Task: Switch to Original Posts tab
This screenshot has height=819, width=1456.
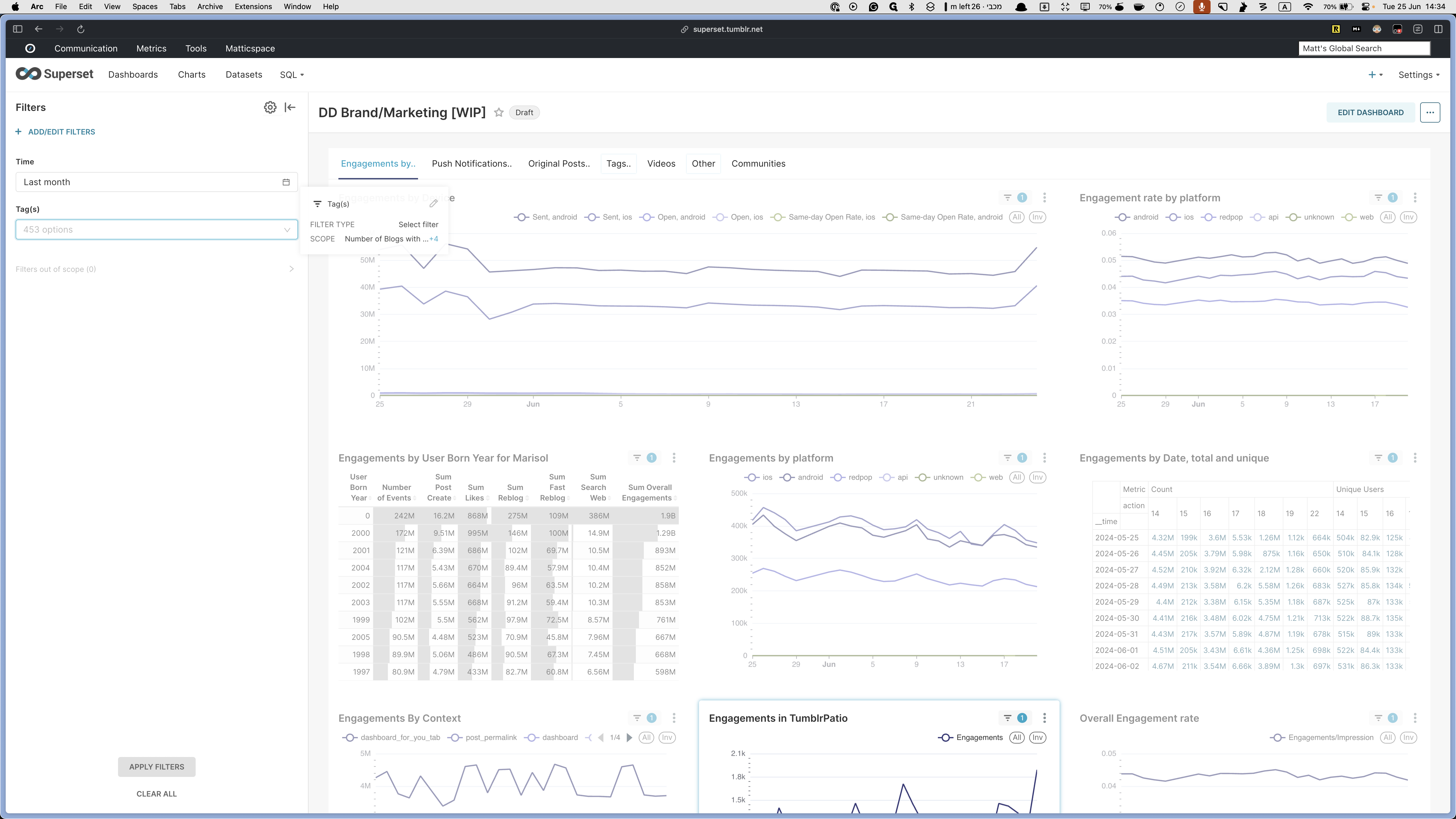Action: tap(559, 163)
